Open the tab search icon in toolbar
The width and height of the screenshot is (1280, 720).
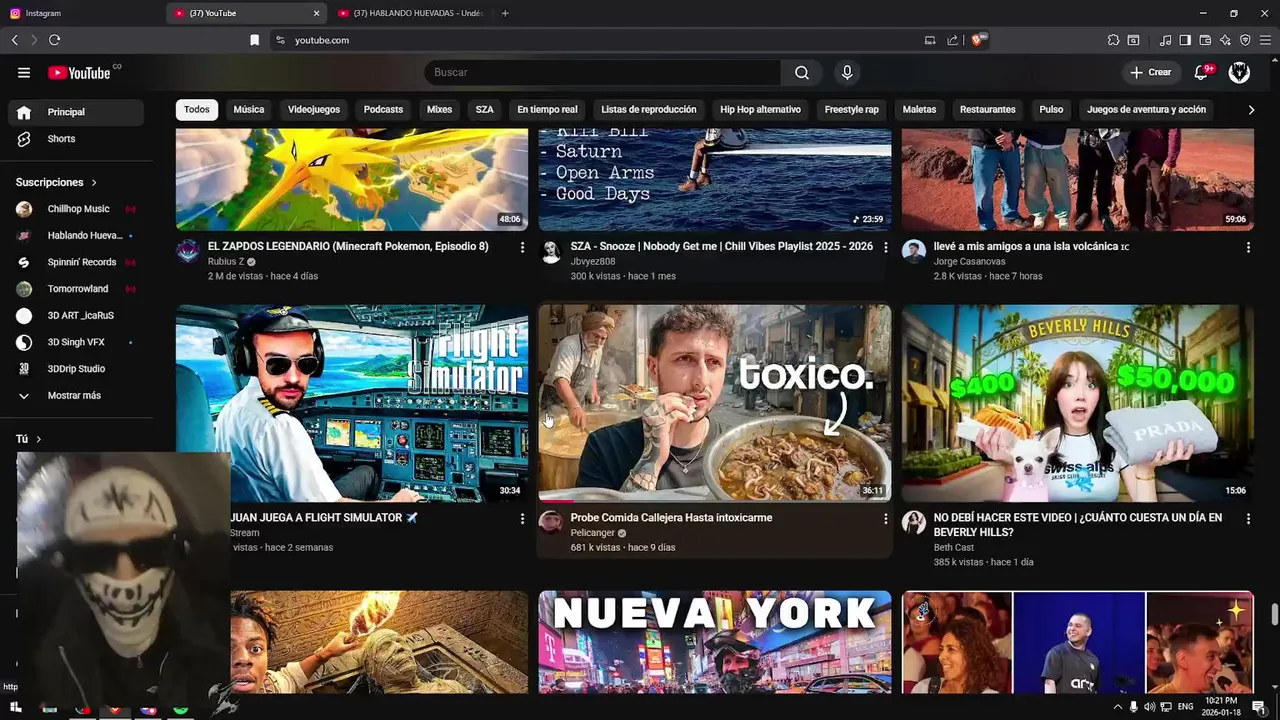[x=1133, y=40]
